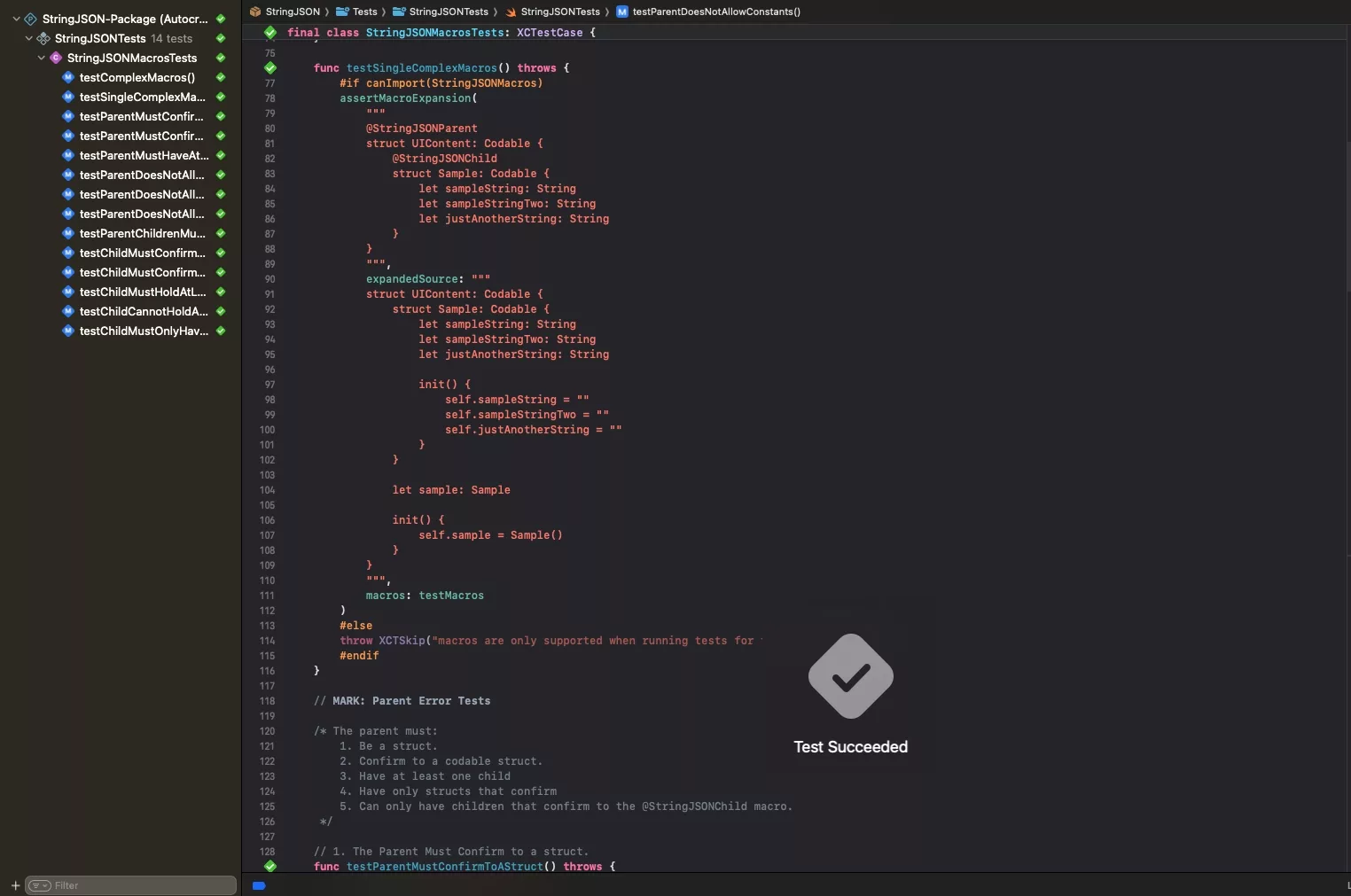The height and width of the screenshot is (896, 1351).
Task: Collapse the StringJSONTests 14 tests group
Action: tap(28, 38)
